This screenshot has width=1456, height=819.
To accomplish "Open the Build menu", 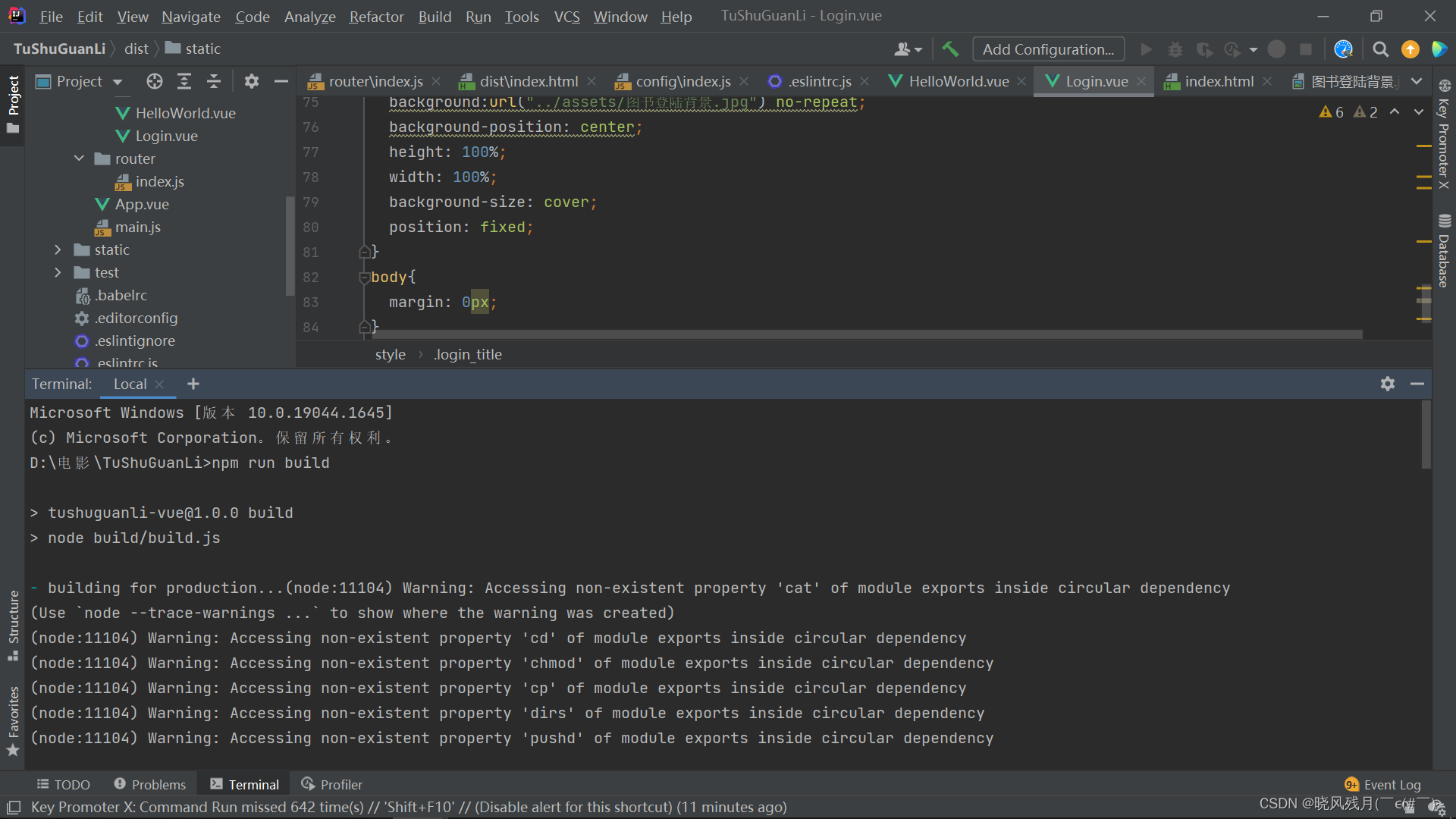I will click(x=435, y=15).
